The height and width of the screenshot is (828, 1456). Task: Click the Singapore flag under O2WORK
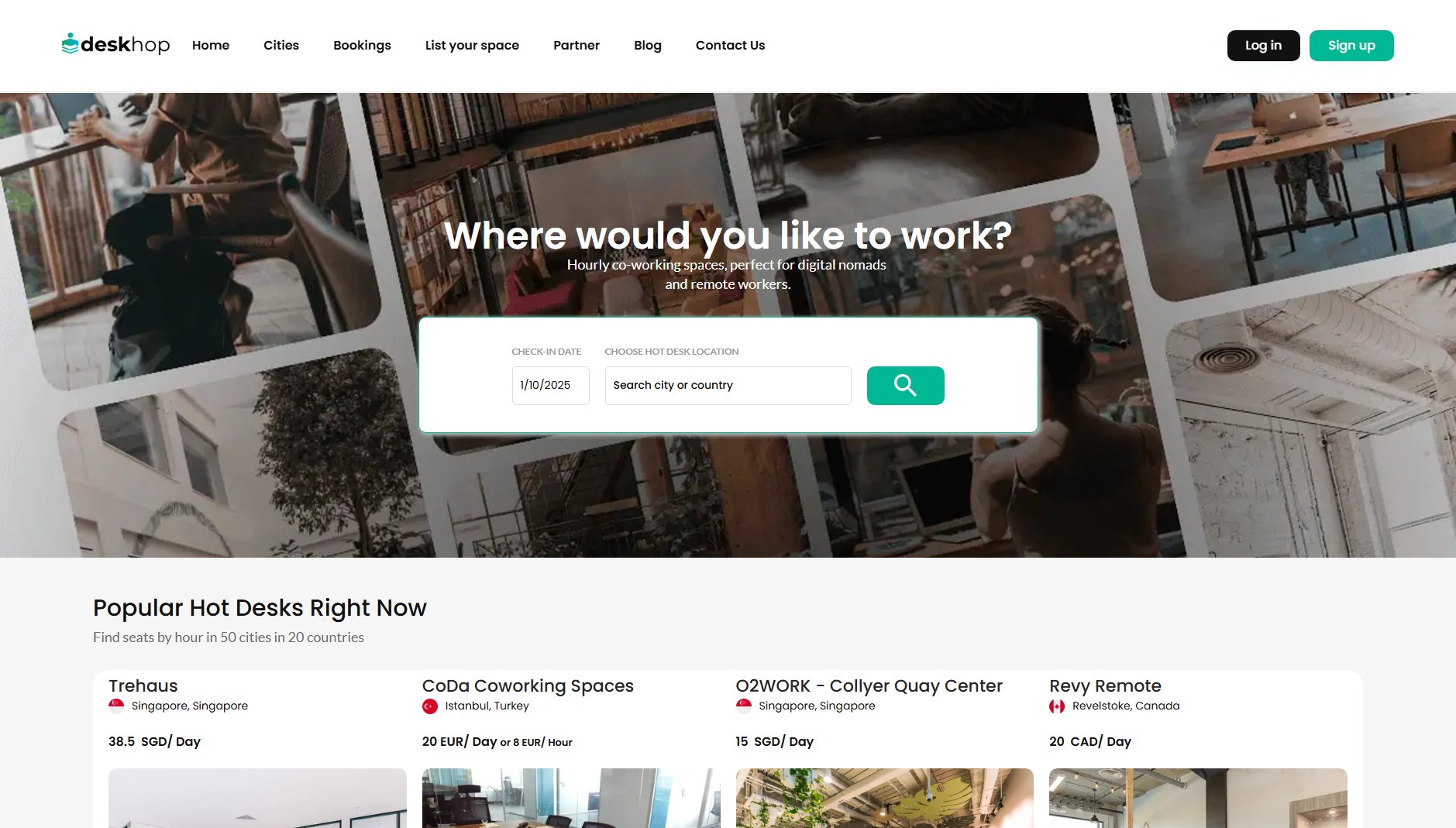pos(743,706)
